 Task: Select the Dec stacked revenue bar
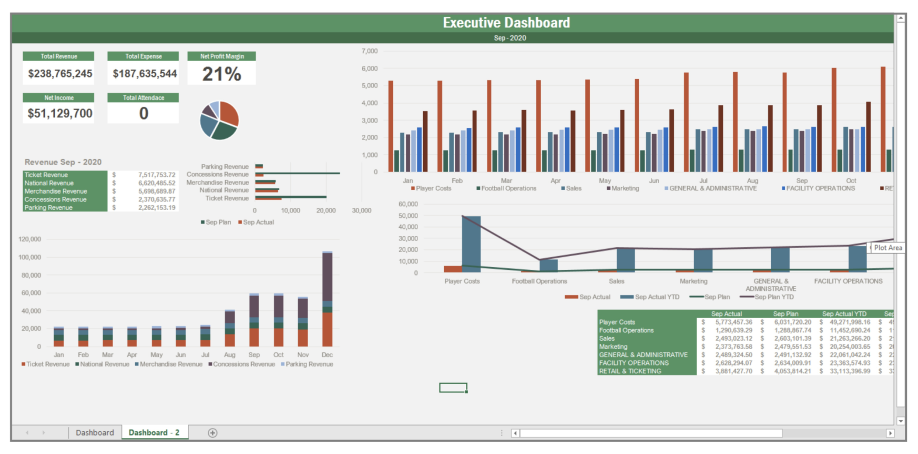pyautogui.click(x=327, y=299)
